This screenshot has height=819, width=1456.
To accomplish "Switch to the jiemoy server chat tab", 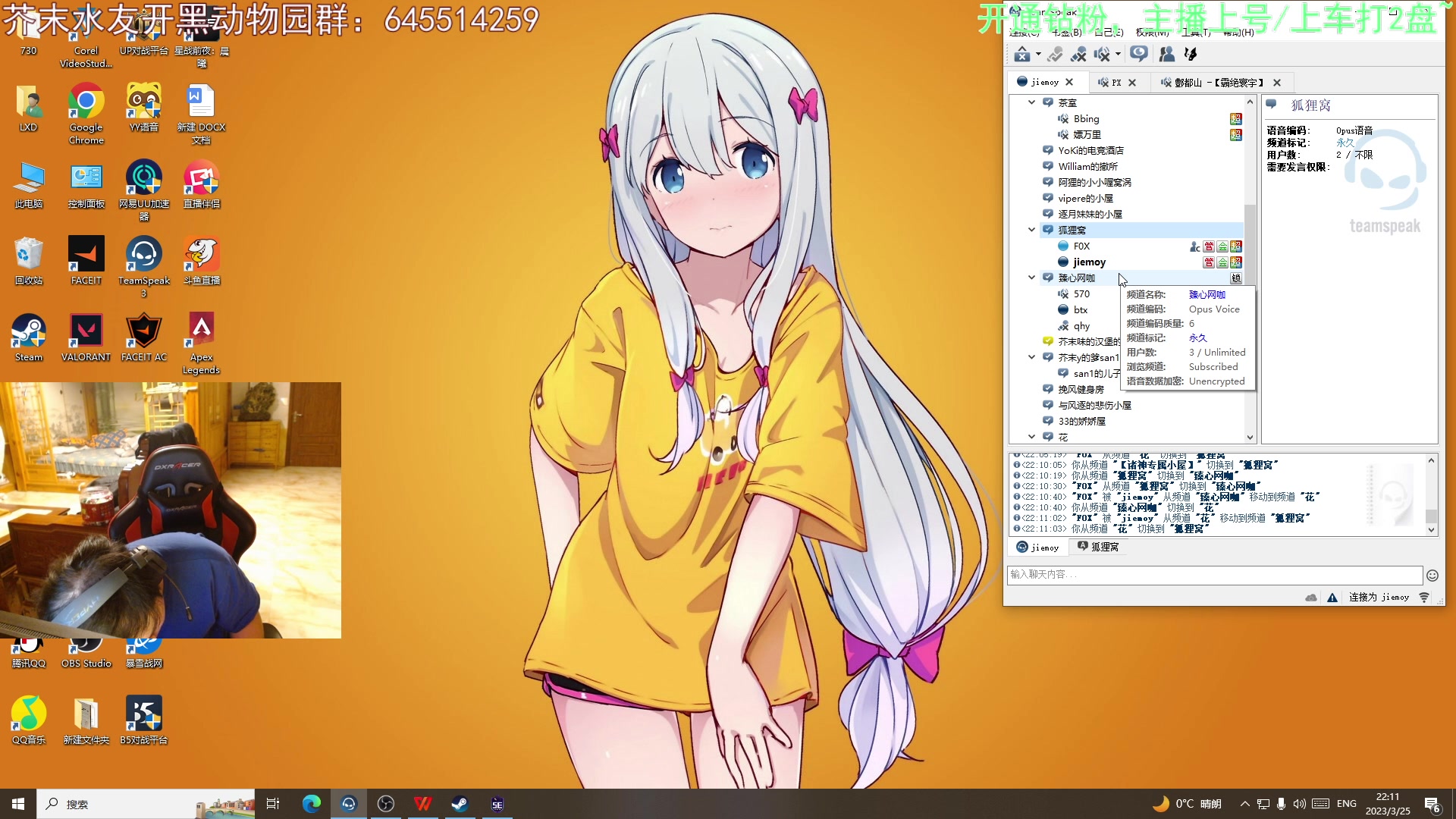I will coord(1037,548).
